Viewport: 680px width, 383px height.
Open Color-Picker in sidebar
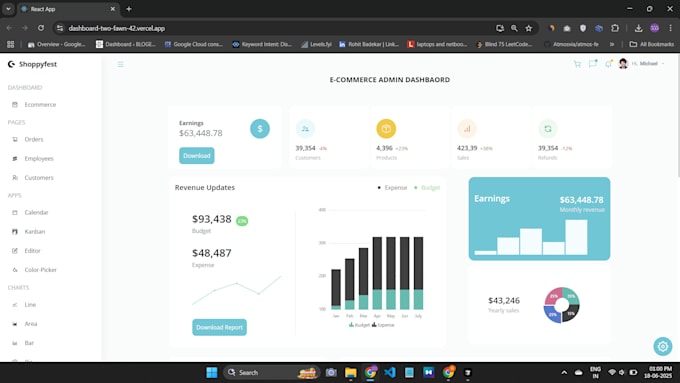pyautogui.click(x=41, y=269)
